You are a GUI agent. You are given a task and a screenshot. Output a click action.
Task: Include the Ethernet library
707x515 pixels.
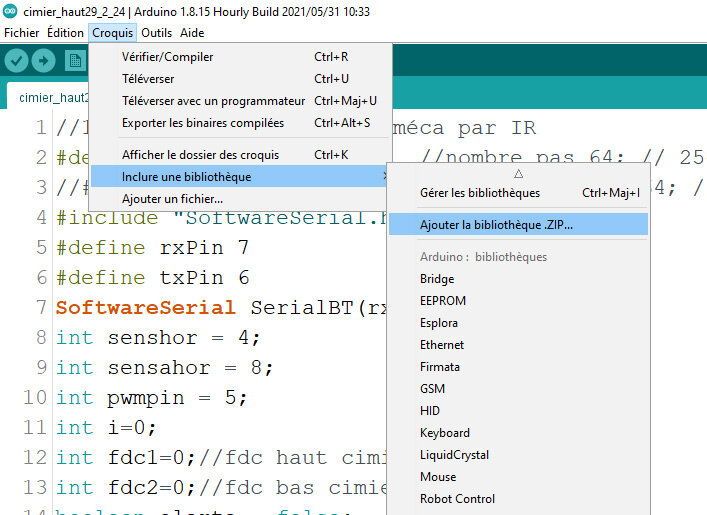pyautogui.click(x=518, y=345)
